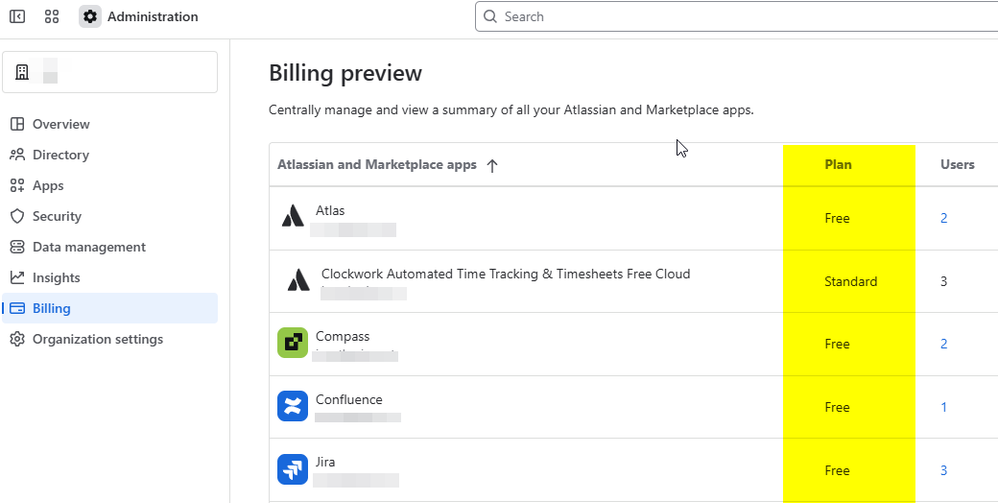
Task: Click the Clockwork users count 3
Action: 944,281
